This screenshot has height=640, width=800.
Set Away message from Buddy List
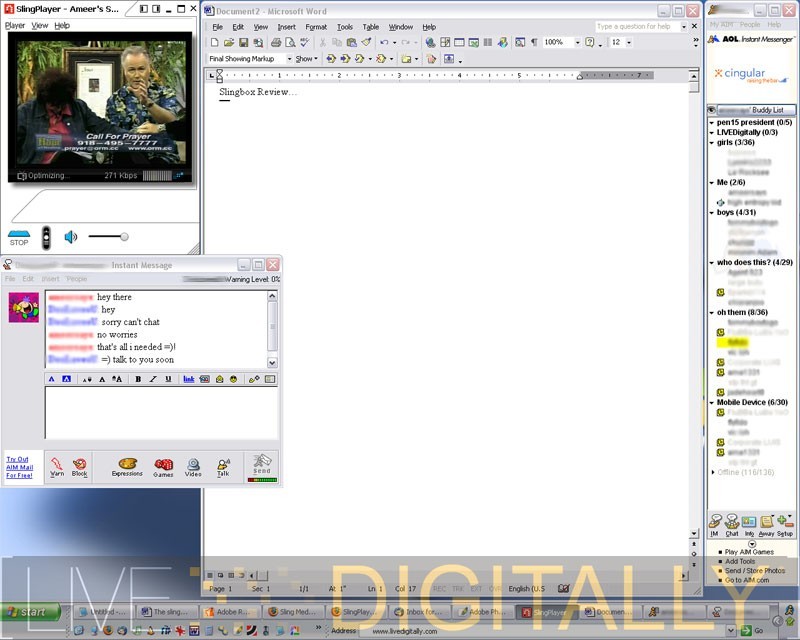coord(765,524)
